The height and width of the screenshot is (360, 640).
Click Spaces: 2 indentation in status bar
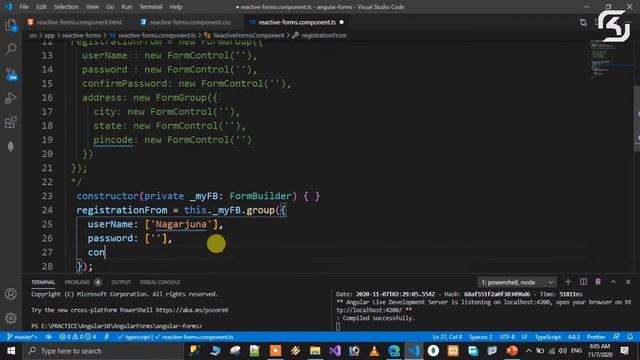[x=480, y=337]
